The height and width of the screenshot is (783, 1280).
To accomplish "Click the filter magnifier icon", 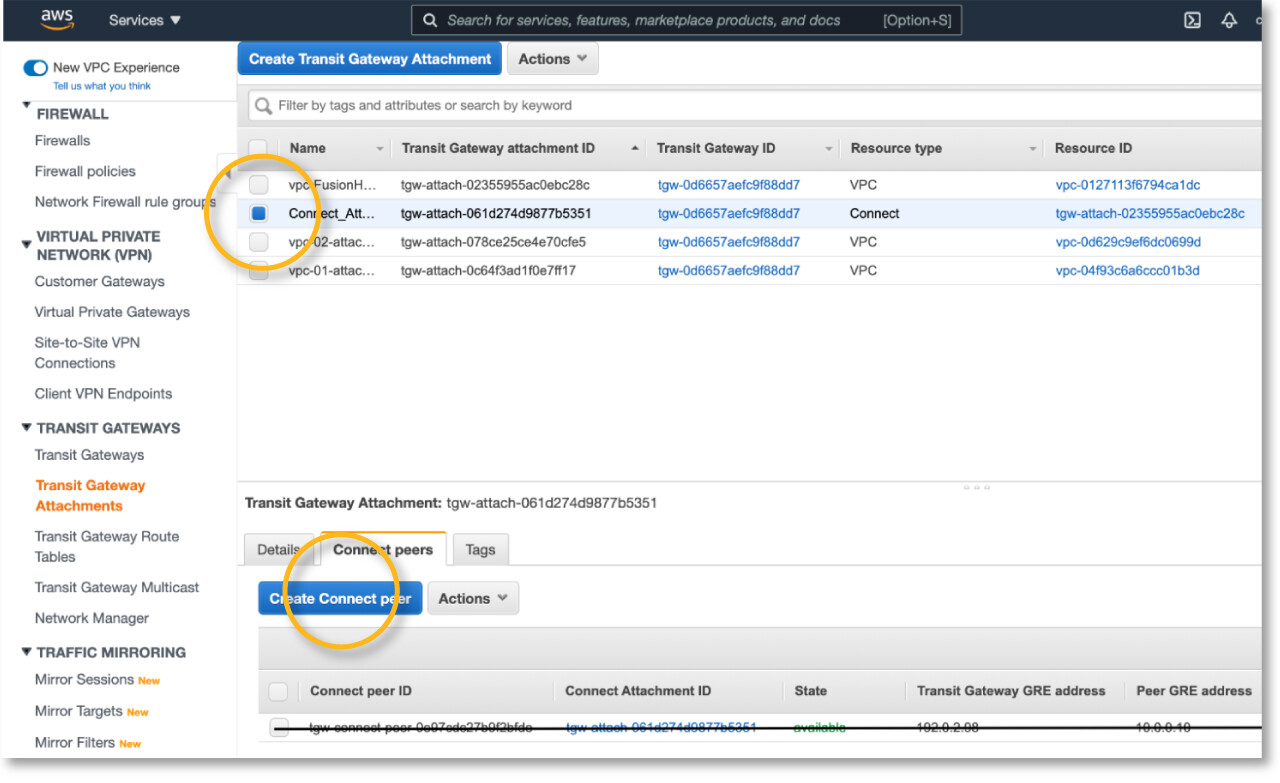I will [x=264, y=105].
